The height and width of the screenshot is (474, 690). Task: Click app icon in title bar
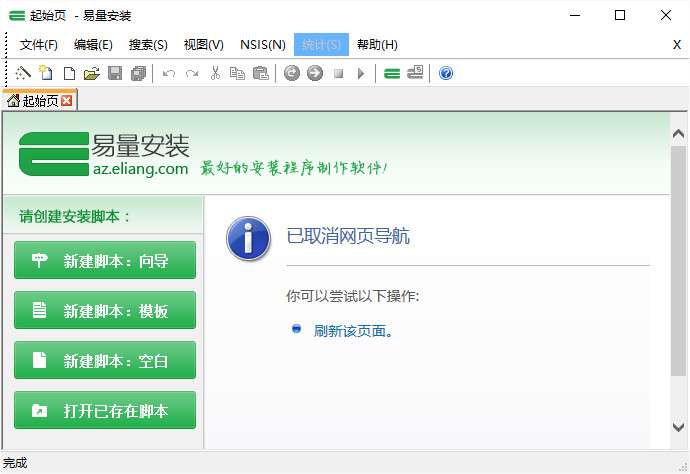point(17,15)
